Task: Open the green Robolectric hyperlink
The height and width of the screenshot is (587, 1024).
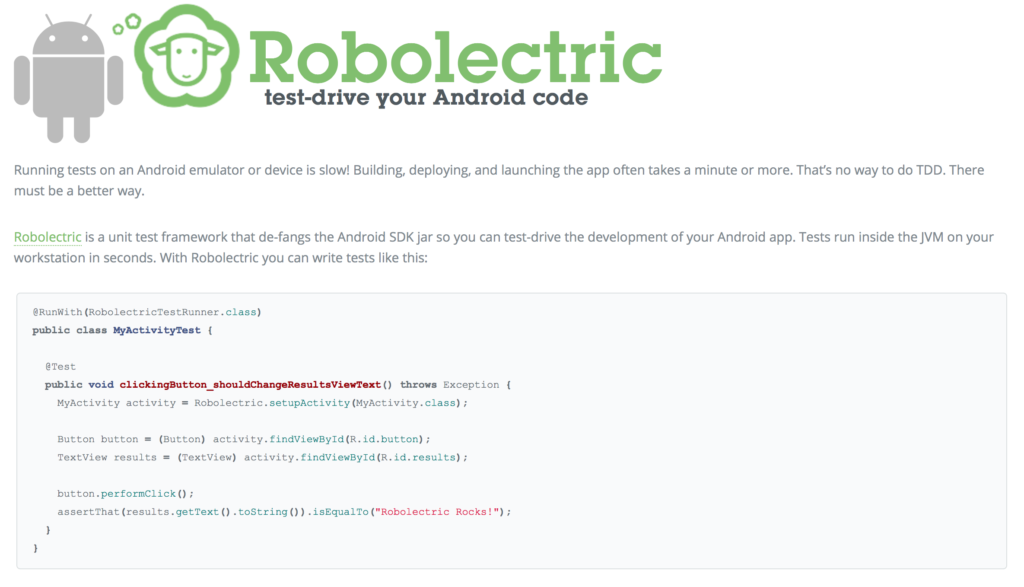Action: 48,237
